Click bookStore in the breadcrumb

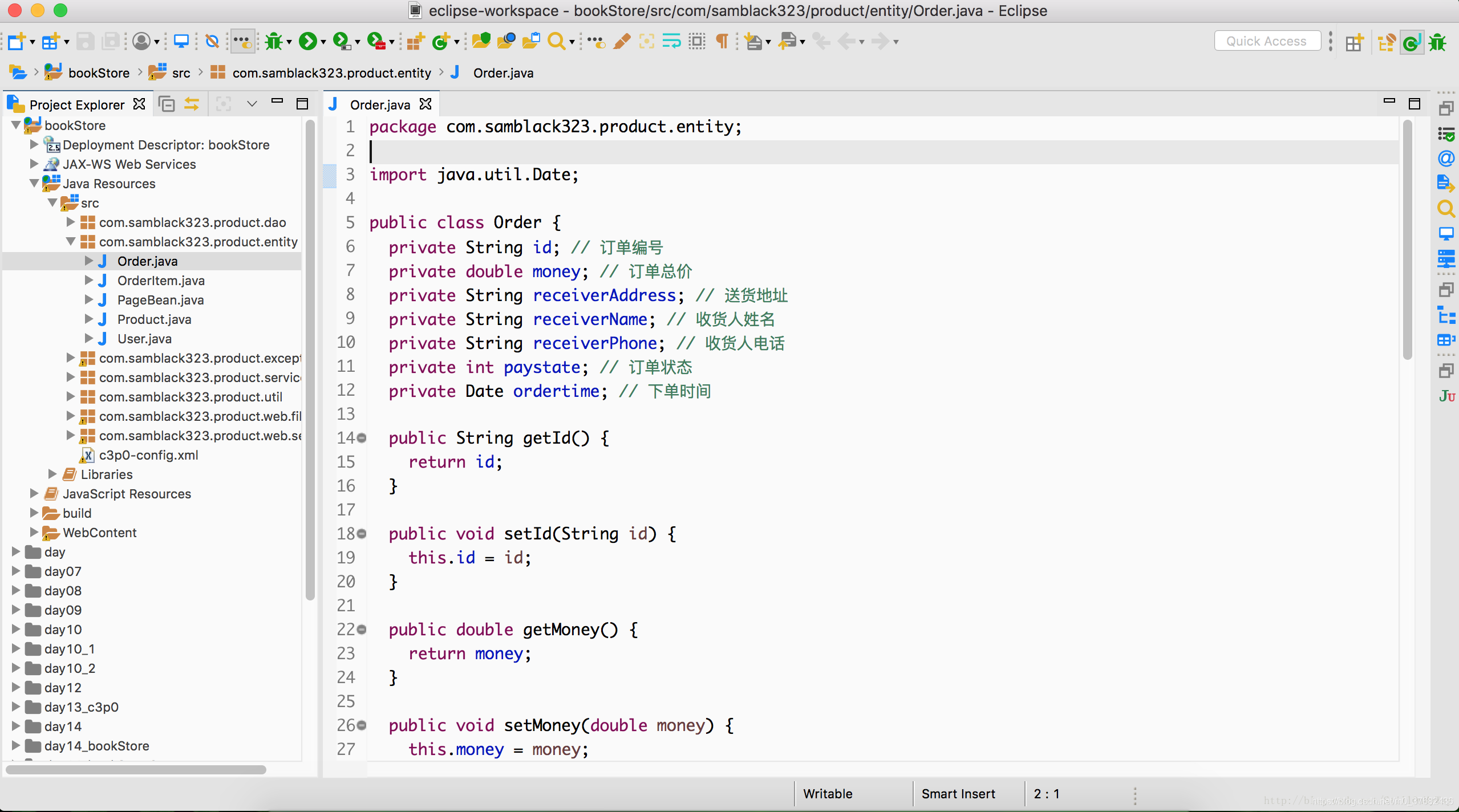click(99, 73)
